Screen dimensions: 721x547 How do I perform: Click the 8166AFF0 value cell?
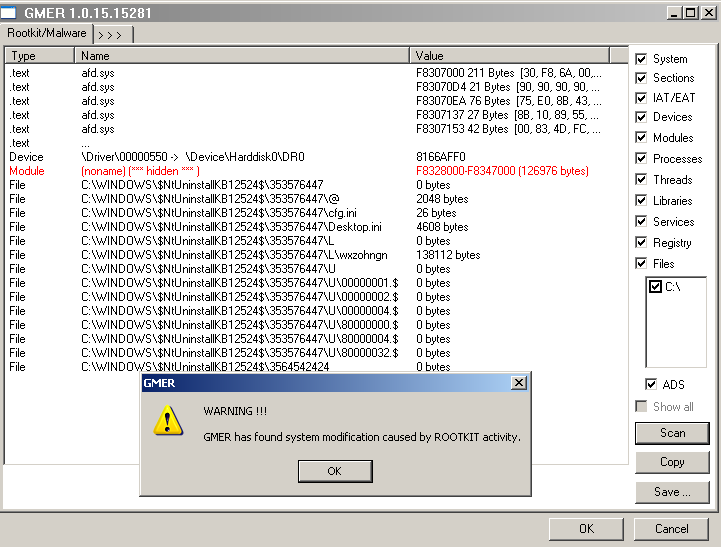click(x=441, y=157)
